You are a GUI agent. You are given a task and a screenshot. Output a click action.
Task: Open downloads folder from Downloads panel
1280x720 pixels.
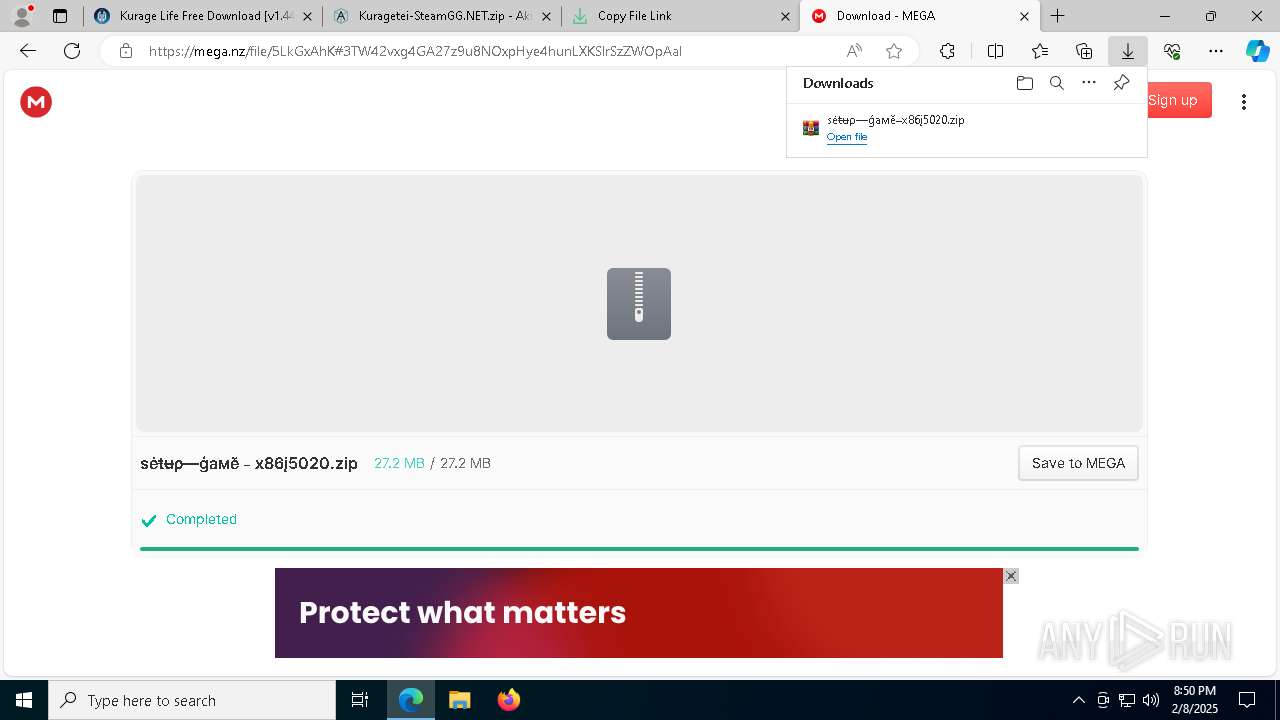click(x=1024, y=83)
